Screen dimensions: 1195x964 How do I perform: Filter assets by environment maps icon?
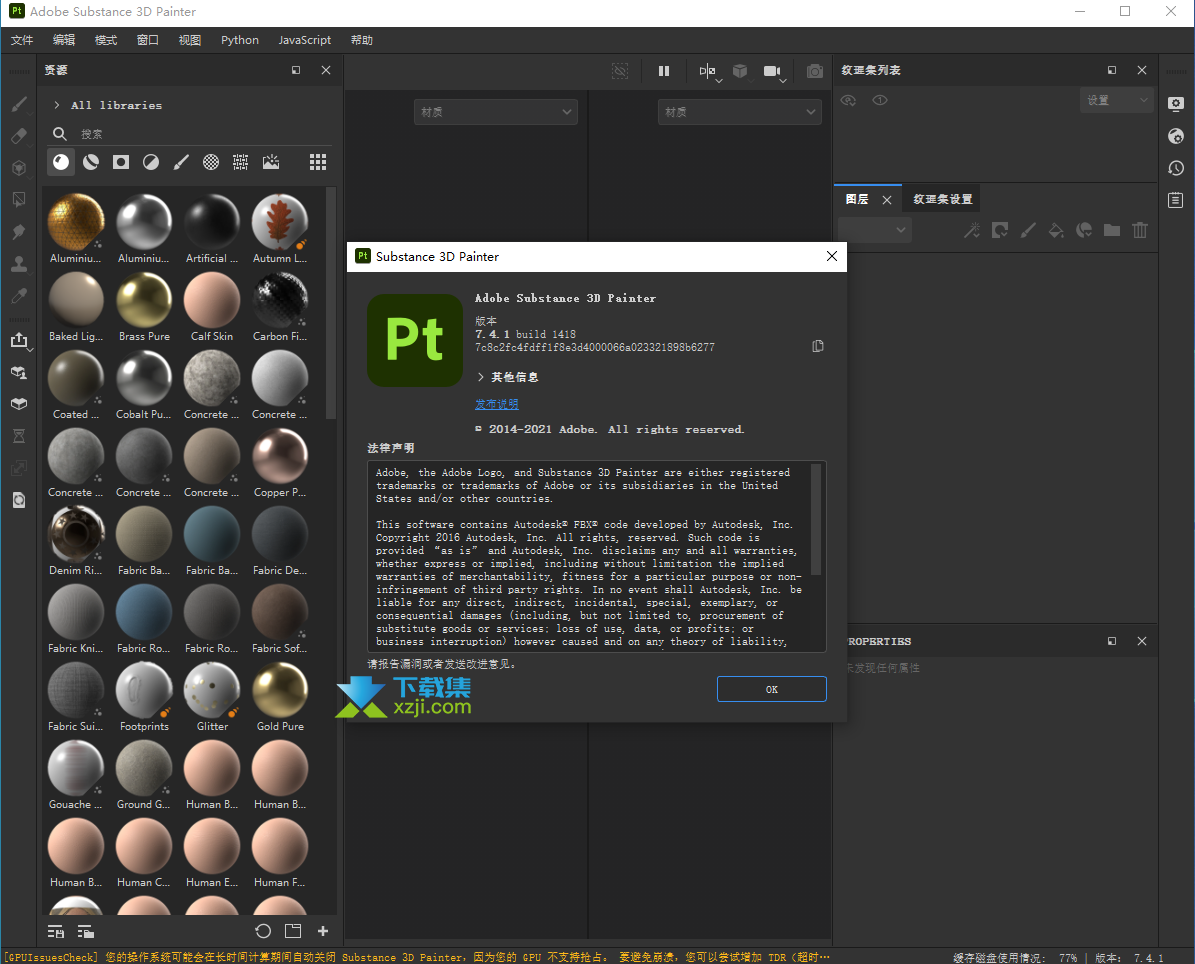(271, 162)
